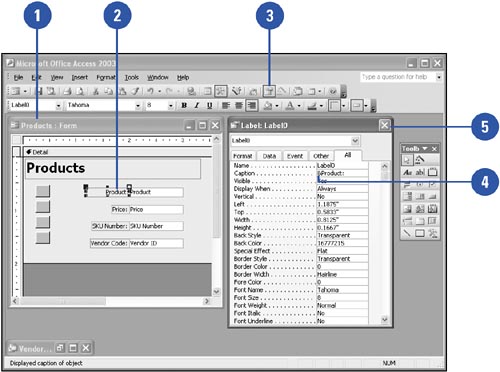Select the Vendor Code: label on the form

[109, 243]
